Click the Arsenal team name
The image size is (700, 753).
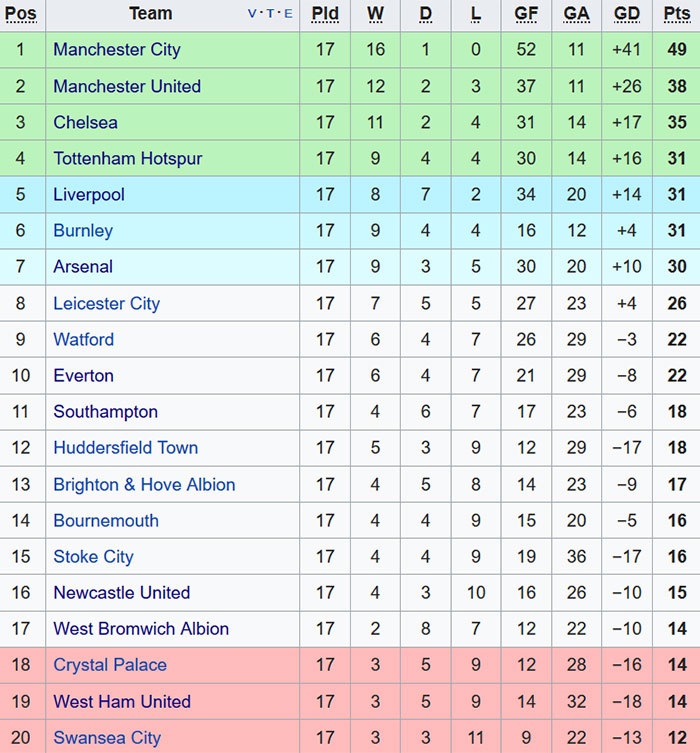pos(83,267)
